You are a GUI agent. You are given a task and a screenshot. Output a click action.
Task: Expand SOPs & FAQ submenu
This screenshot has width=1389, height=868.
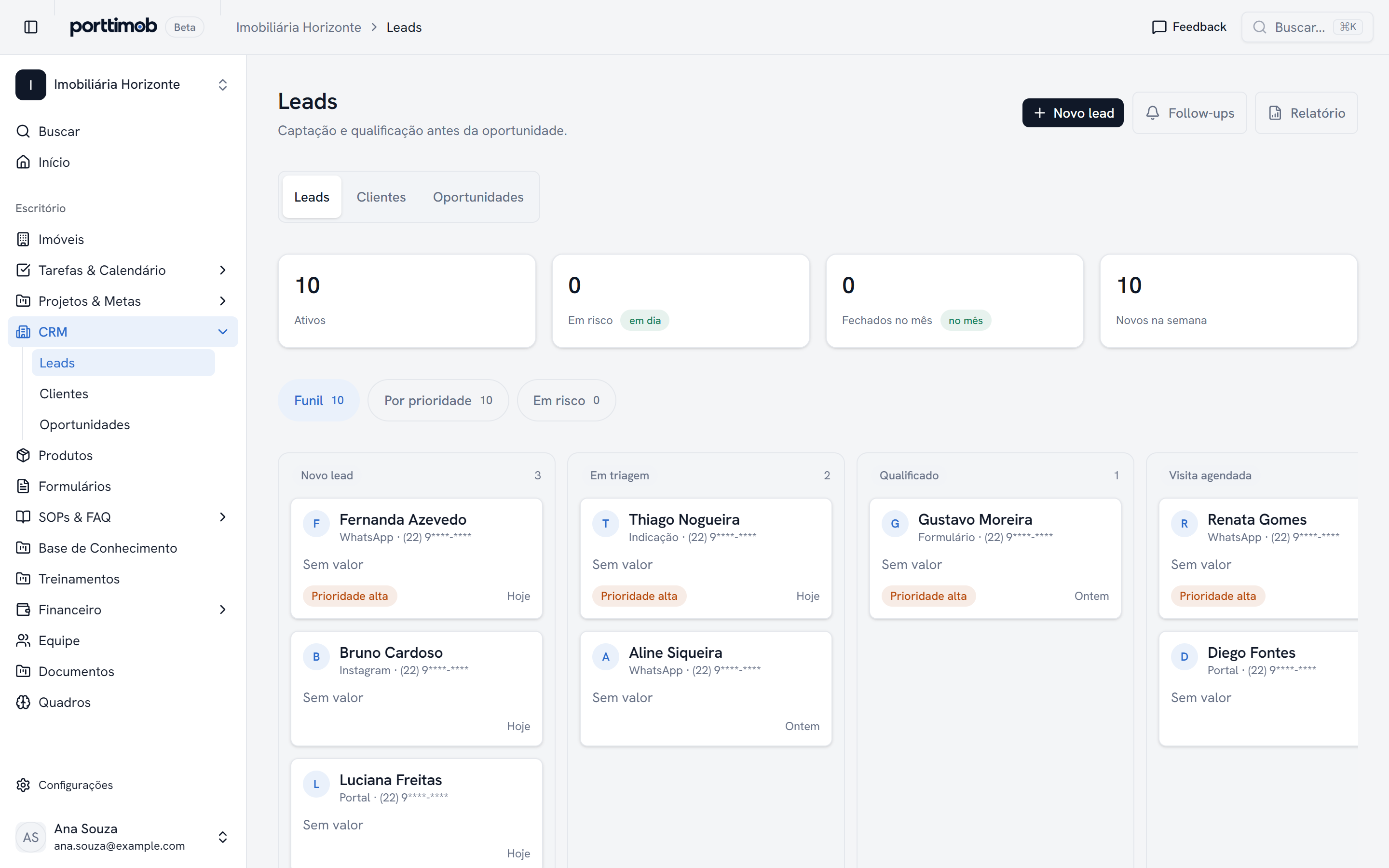point(223,517)
